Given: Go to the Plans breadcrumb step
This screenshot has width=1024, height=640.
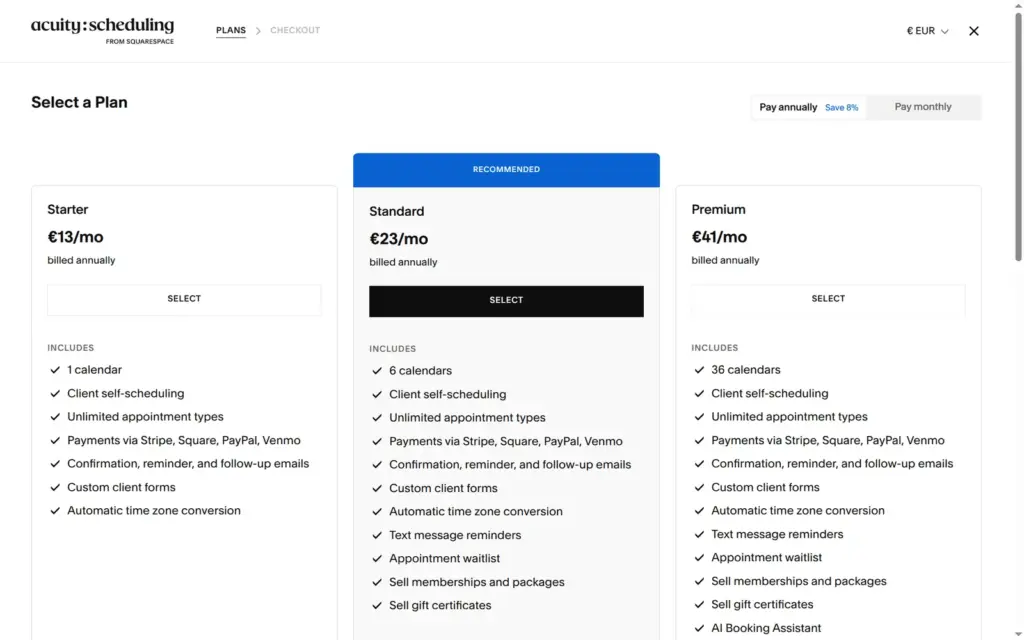Looking at the screenshot, I should click(231, 30).
